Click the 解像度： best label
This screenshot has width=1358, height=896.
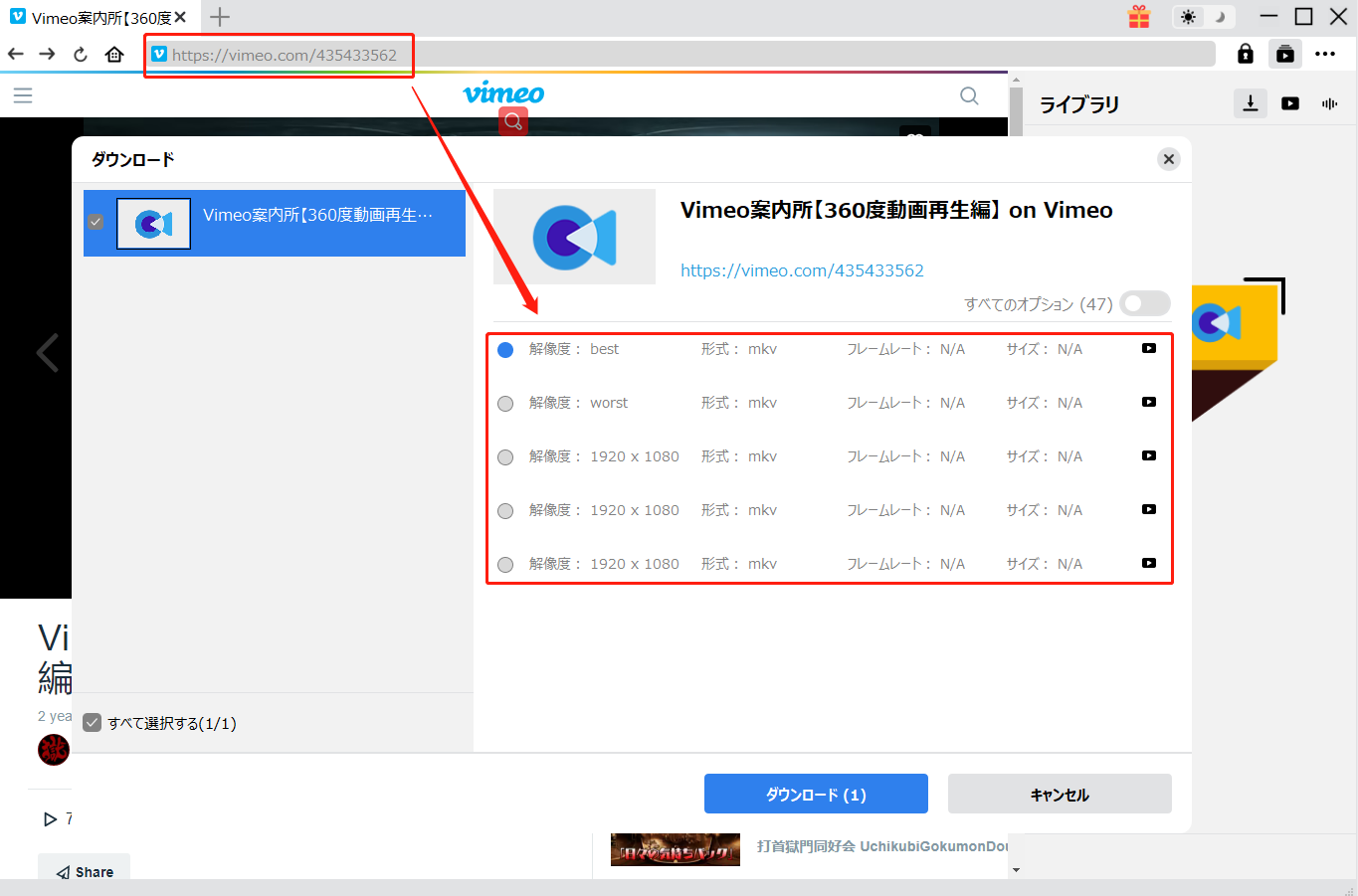(574, 349)
